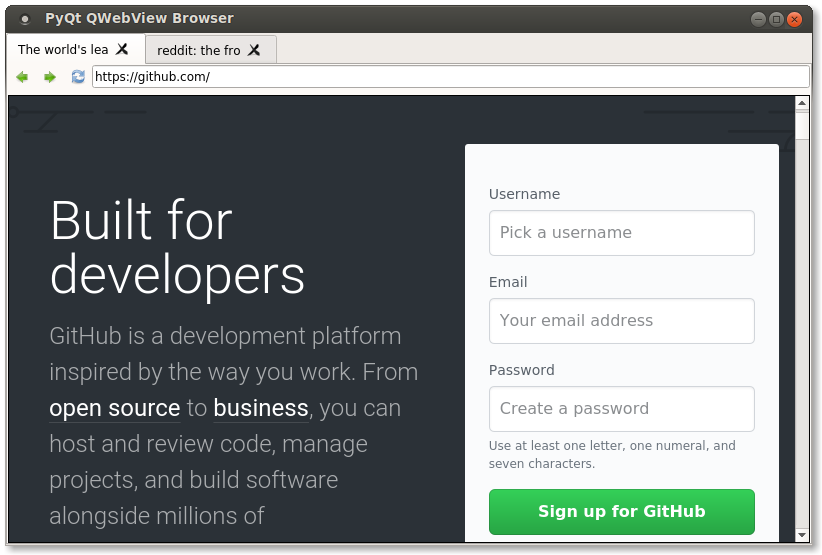Click the scrollbar down arrow

[x=802, y=535]
